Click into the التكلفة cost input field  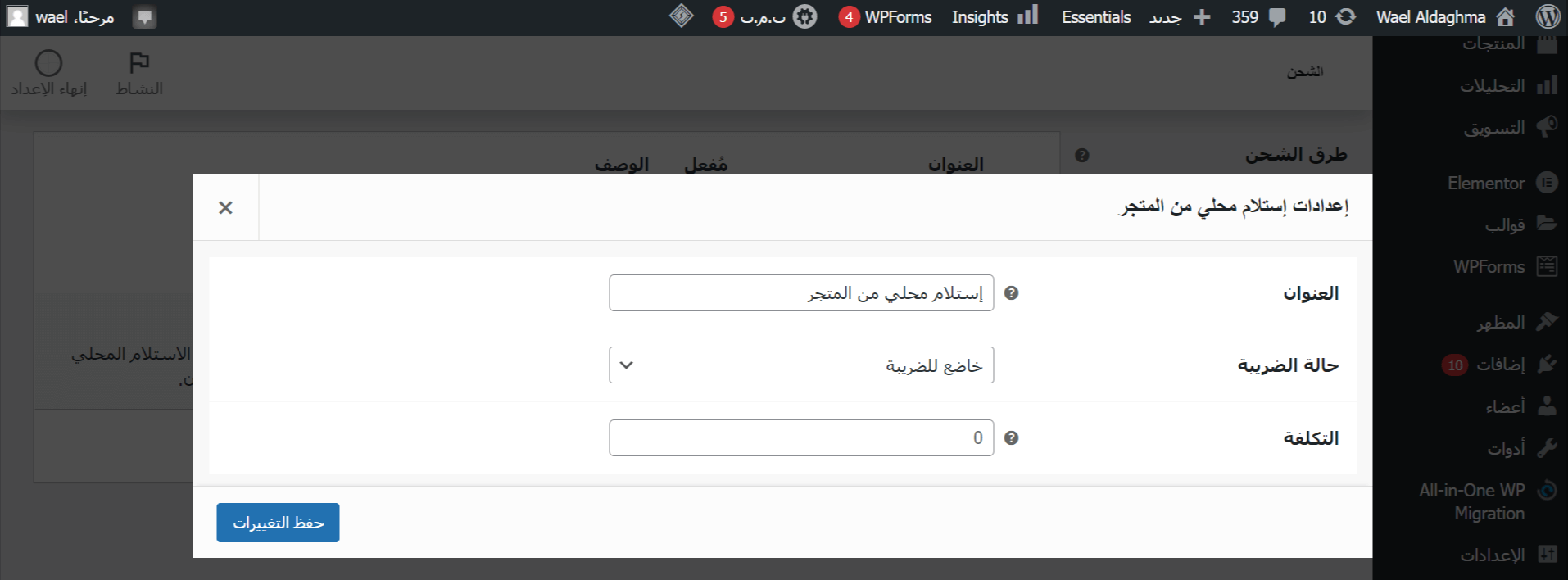[x=800, y=438]
